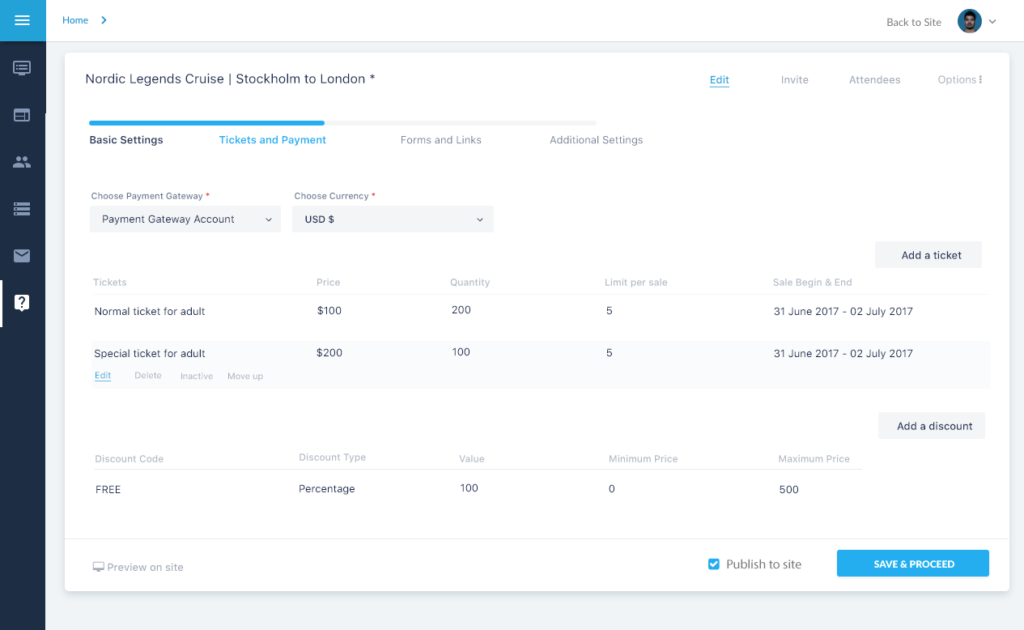Open the hamburger menu icon
This screenshot has height=630, width=1024.
(22, 20)
